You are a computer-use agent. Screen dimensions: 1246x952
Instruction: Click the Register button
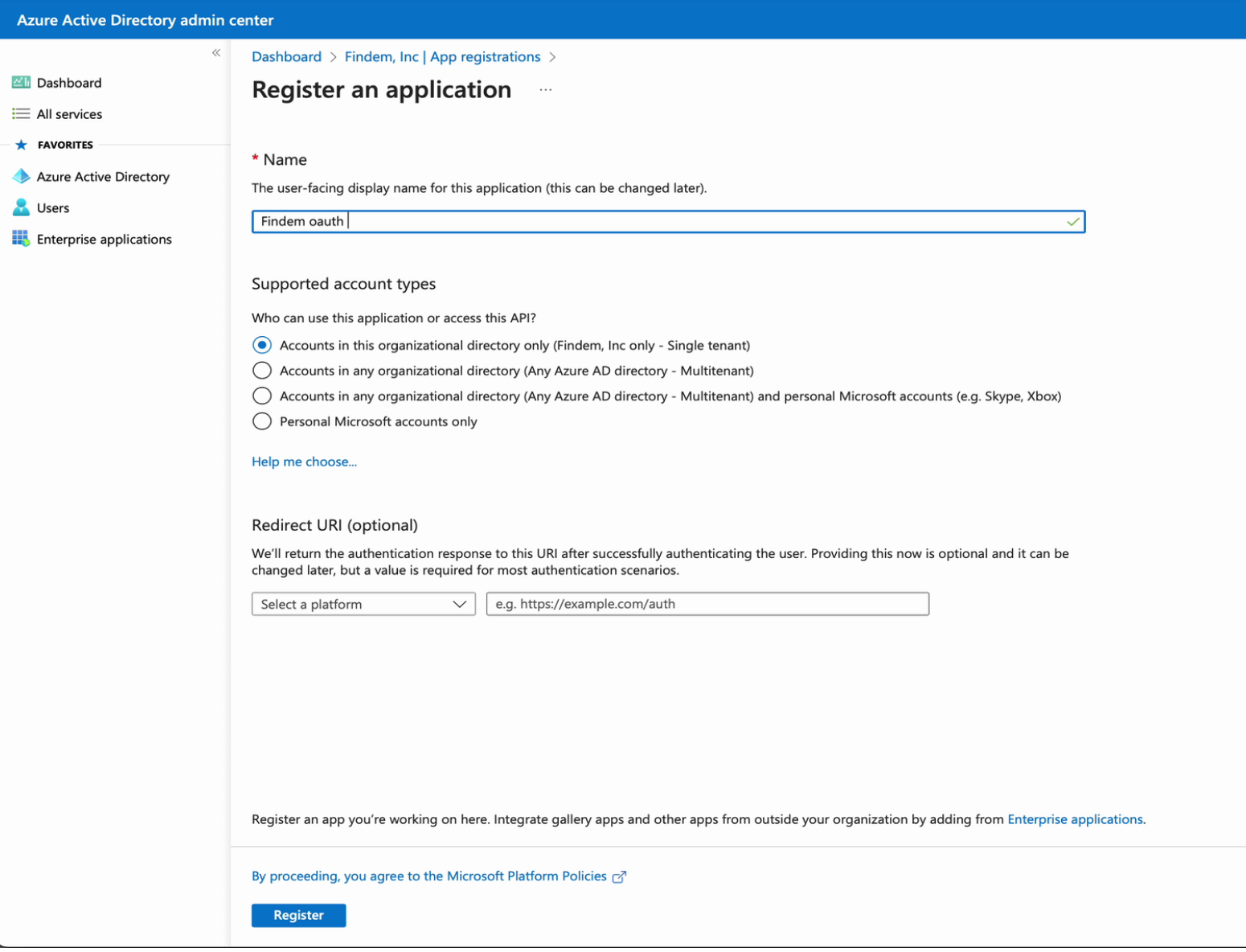(298, 916)
